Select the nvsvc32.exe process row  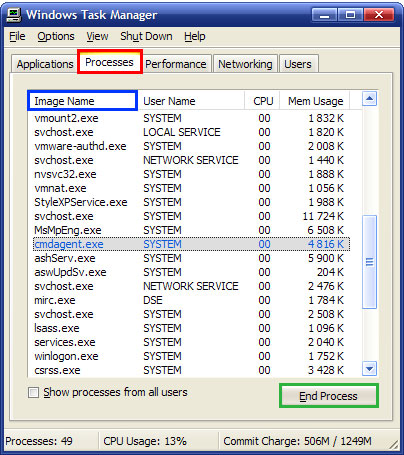coord(191,174)
